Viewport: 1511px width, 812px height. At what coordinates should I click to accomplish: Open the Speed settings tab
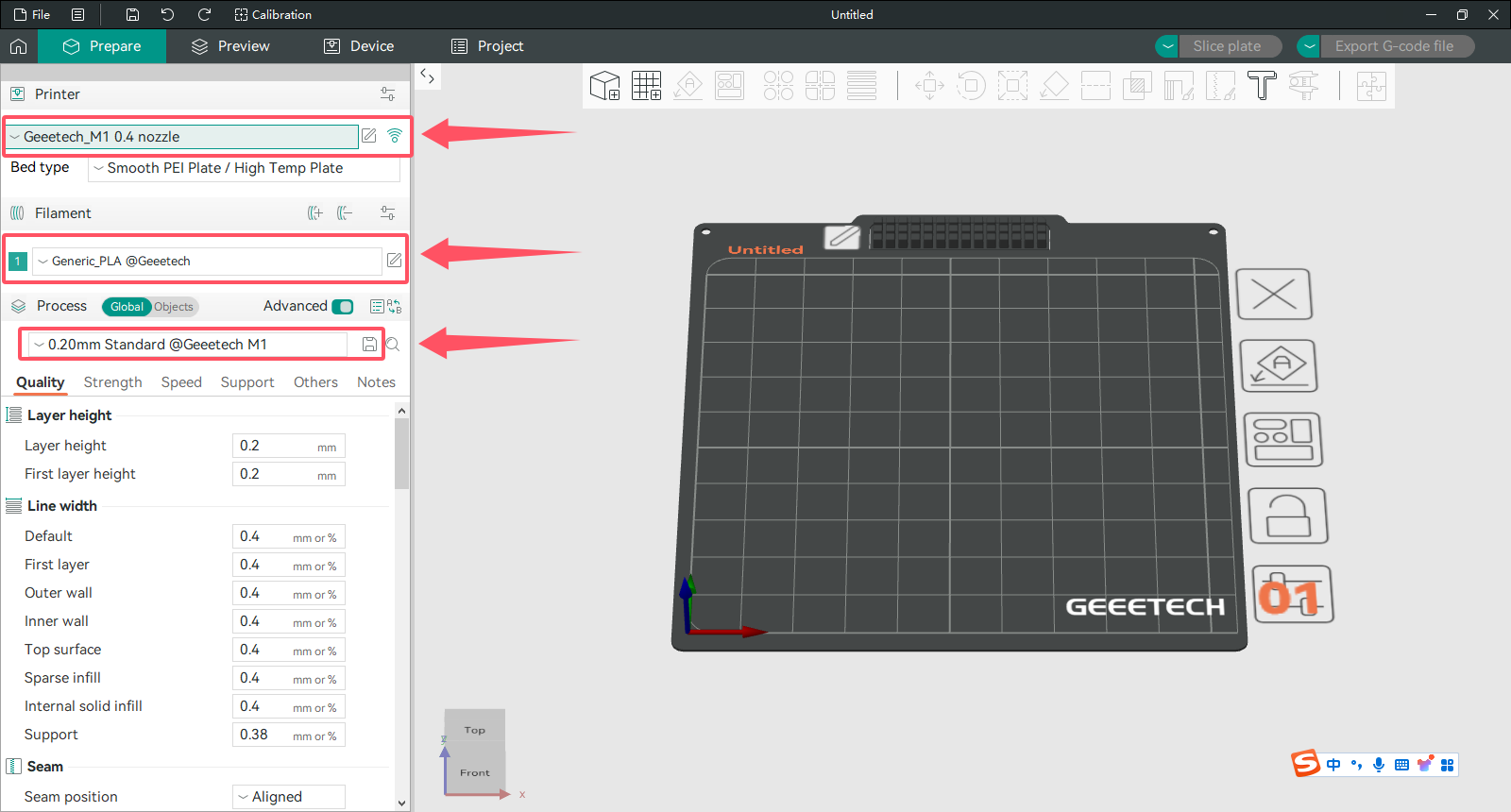[181, 382]
